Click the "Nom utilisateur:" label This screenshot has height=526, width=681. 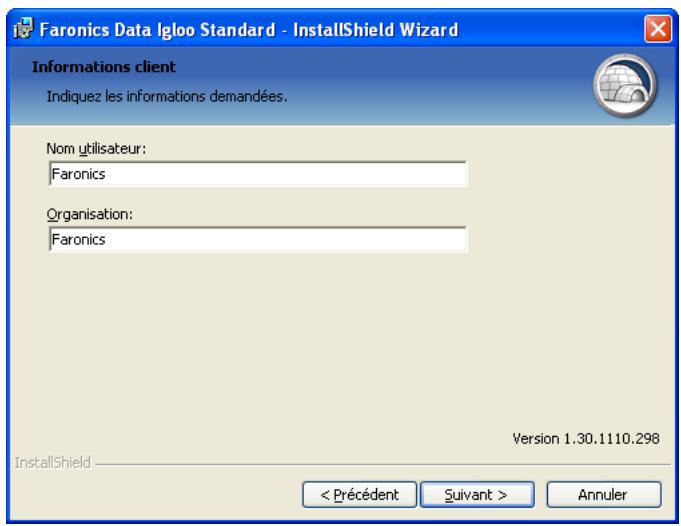coord(96,149)
